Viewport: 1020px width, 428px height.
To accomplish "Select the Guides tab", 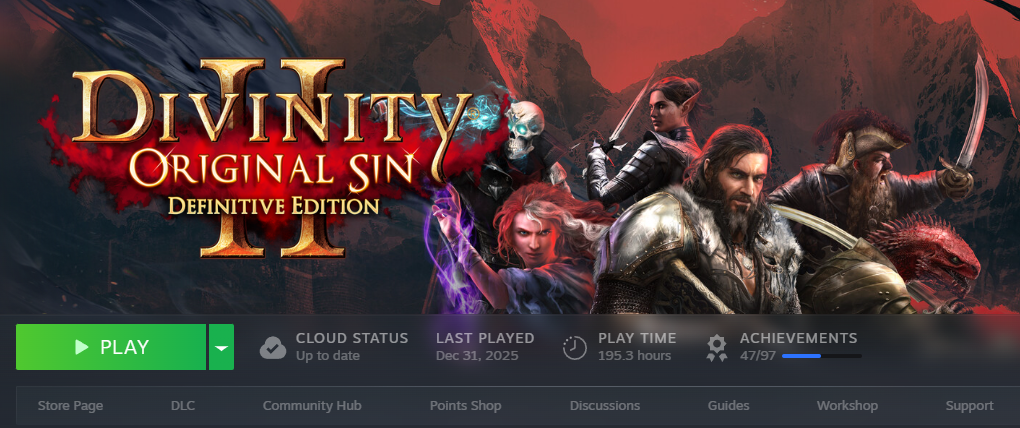I will coord(729,406).
